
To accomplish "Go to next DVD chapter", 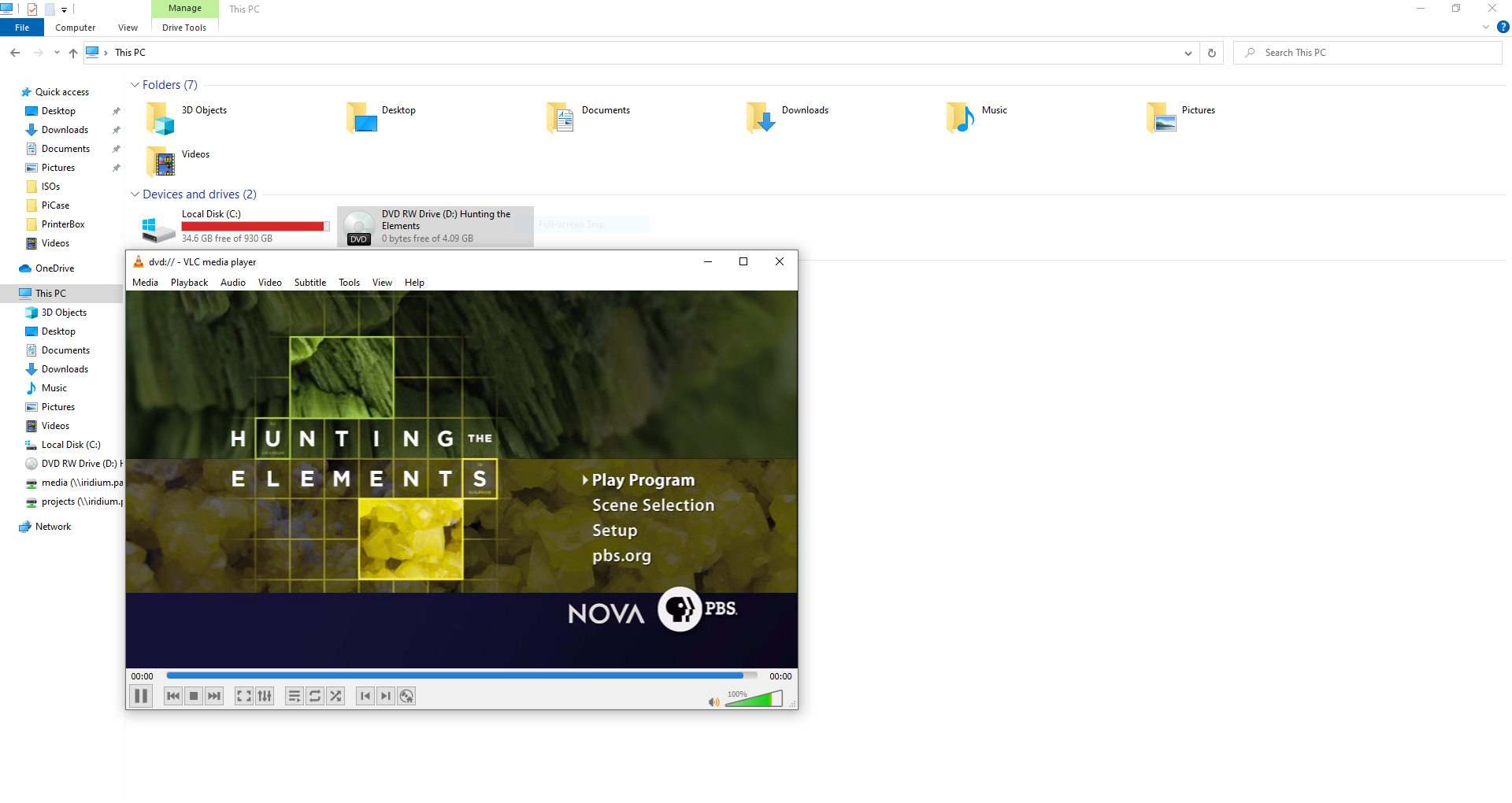I will click(386, 696).
